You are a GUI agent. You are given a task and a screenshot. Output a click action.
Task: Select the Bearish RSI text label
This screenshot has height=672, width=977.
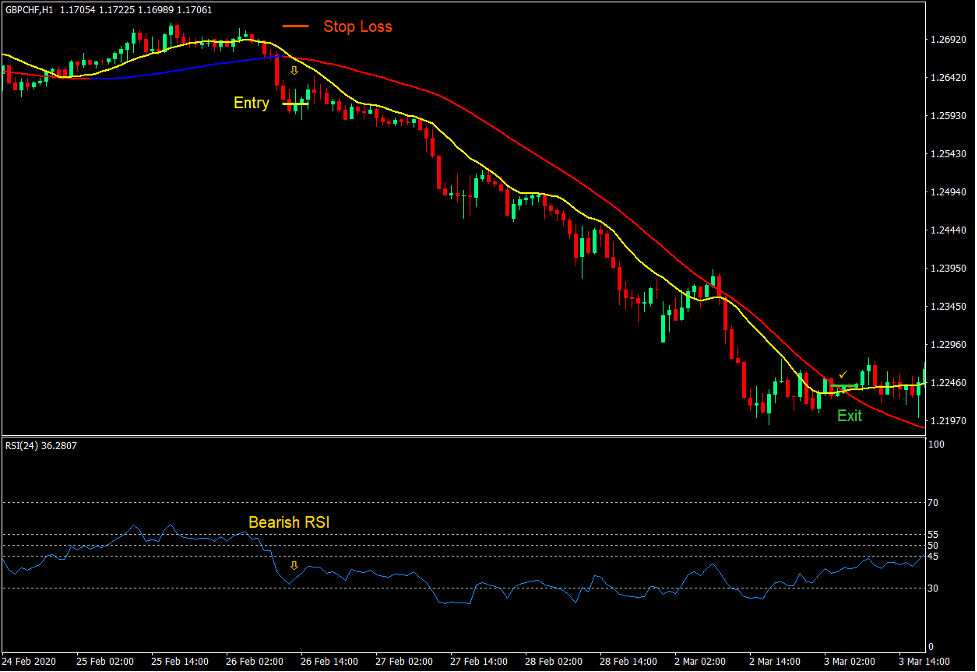coord(289,522)
